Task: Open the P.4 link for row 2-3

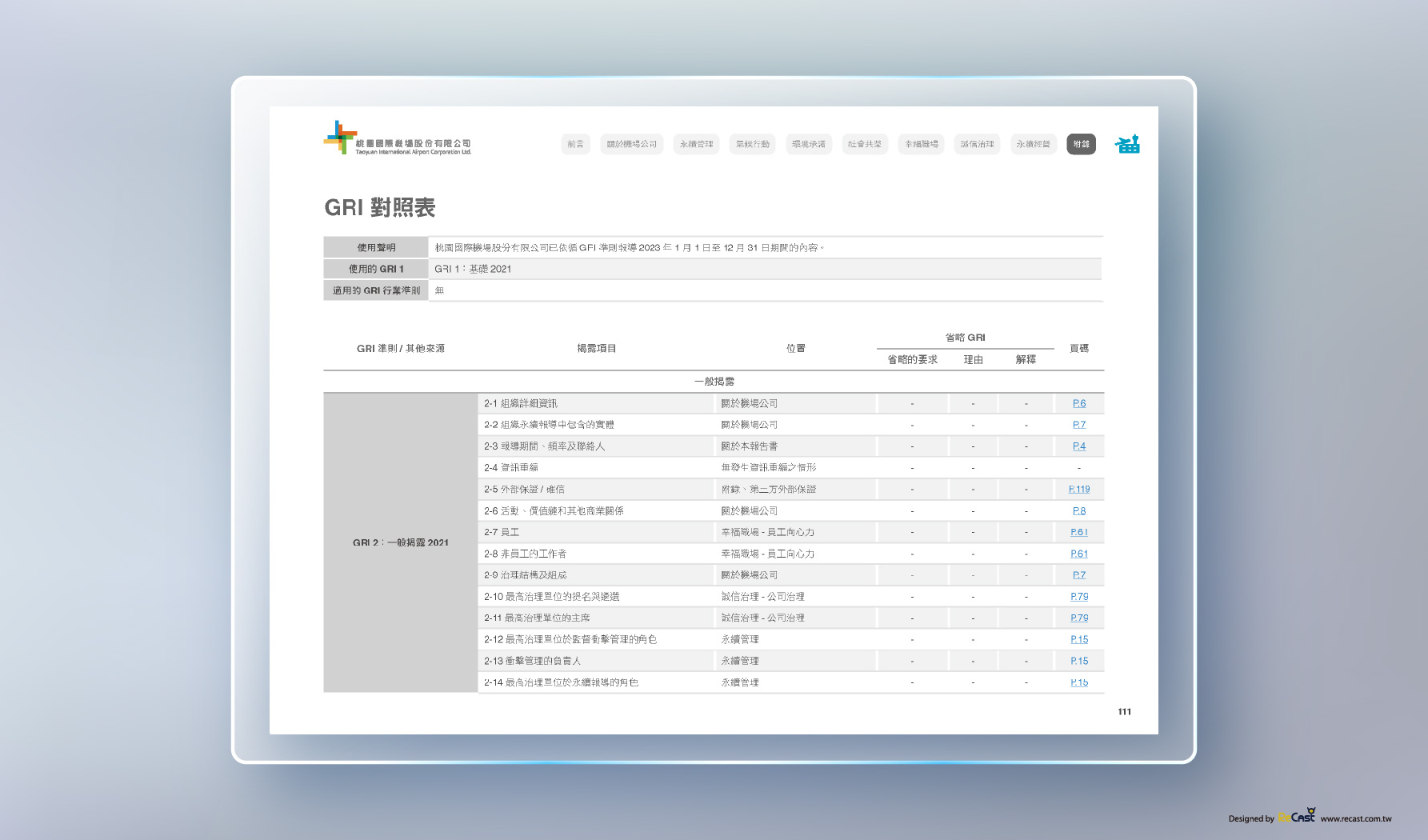Action: click(x=1079, y=446)
